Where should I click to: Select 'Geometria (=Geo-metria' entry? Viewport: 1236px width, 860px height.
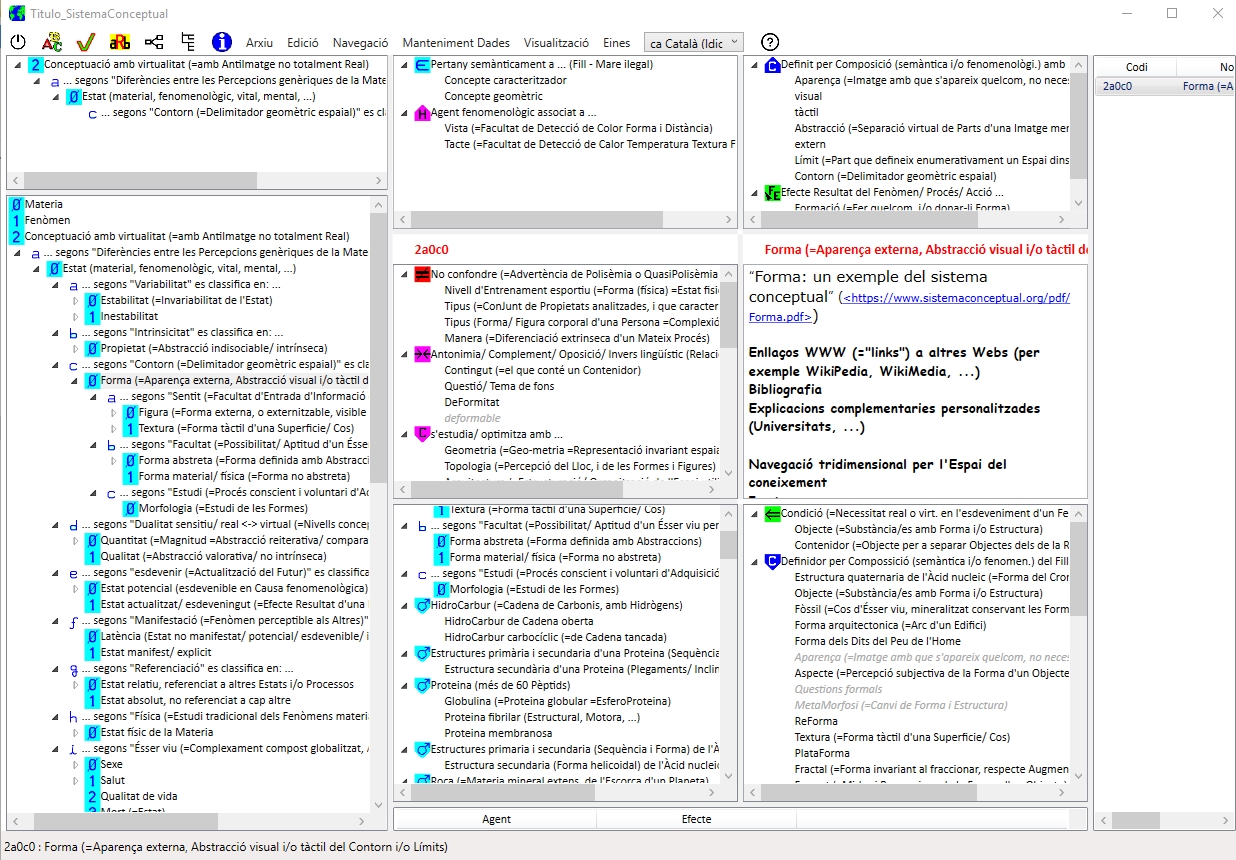pyautogui.click(x=581, y=450)
